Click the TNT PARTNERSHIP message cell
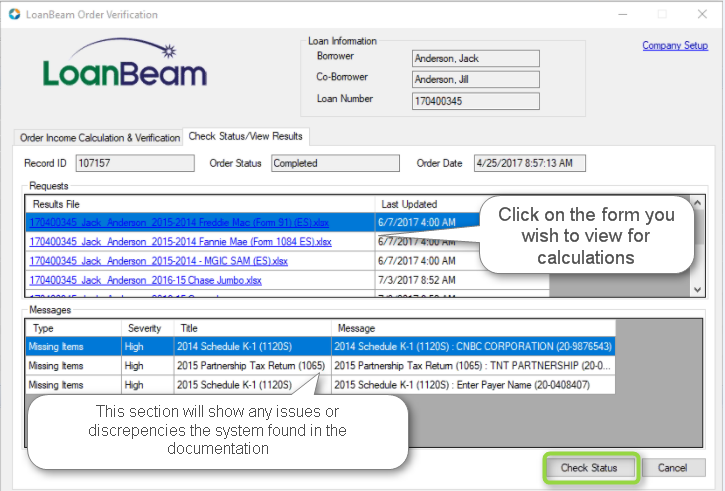This screenshot has width=725, height=491. [473, 366]
